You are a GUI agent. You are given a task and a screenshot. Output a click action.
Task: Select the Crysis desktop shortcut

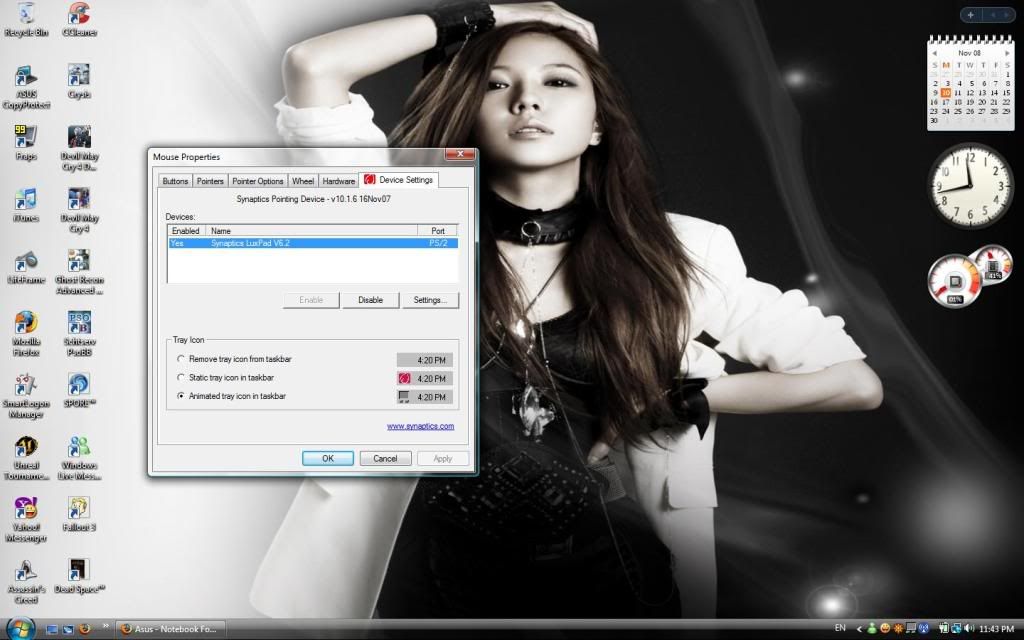coord(79,81)
